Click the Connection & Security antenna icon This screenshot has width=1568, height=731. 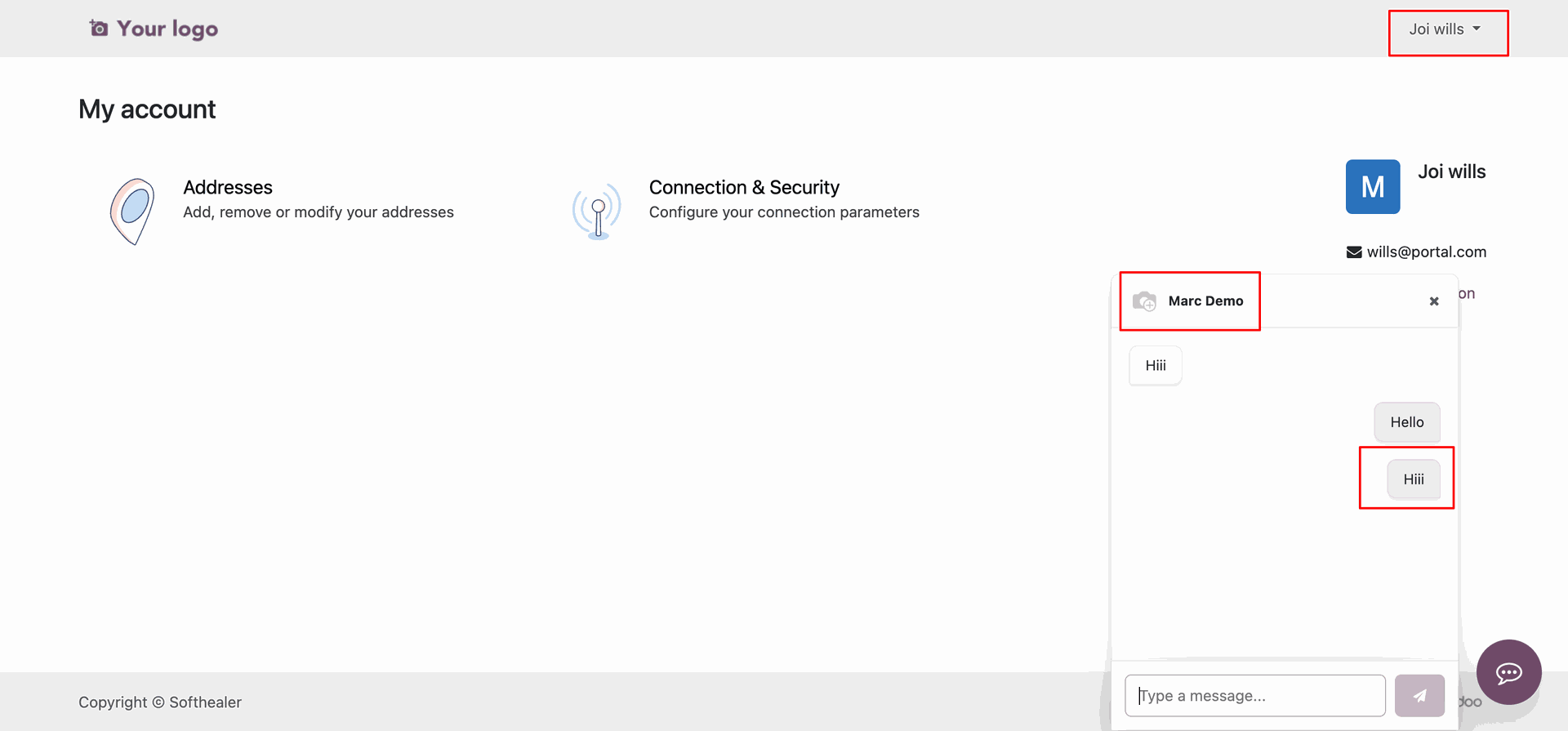pos(597,211)
